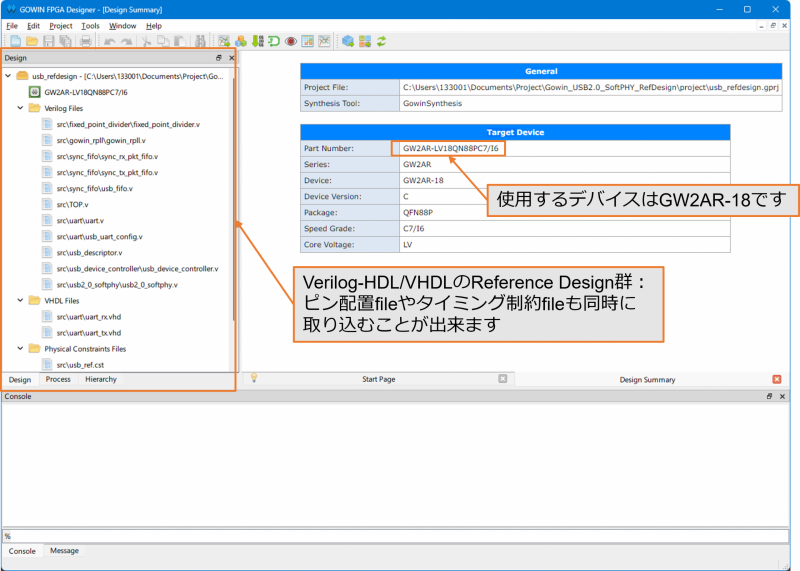Viewport: 800px width, 571px height.
Task: Switch to the Start Page tab
Action: coord(379,379)
